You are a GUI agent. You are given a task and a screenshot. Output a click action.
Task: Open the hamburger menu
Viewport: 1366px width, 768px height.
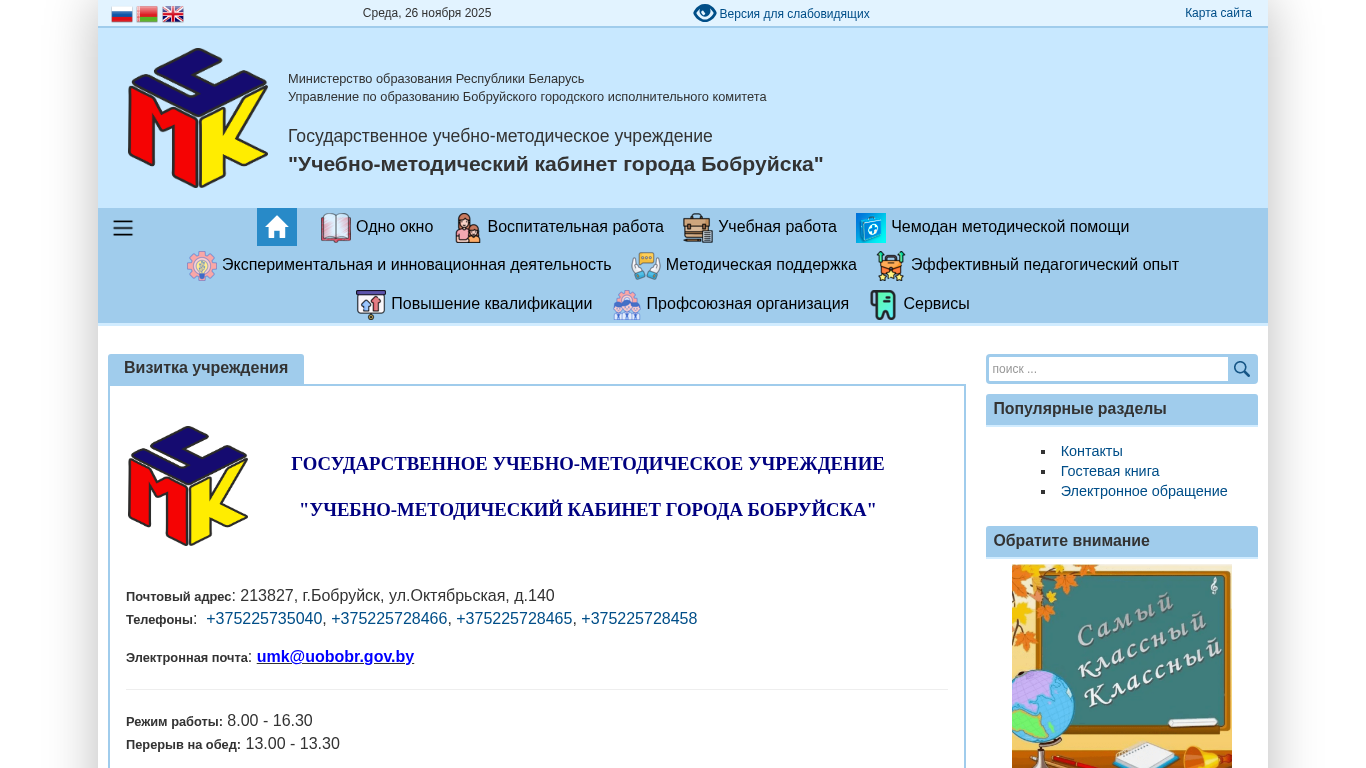click(x=123, y=228)
